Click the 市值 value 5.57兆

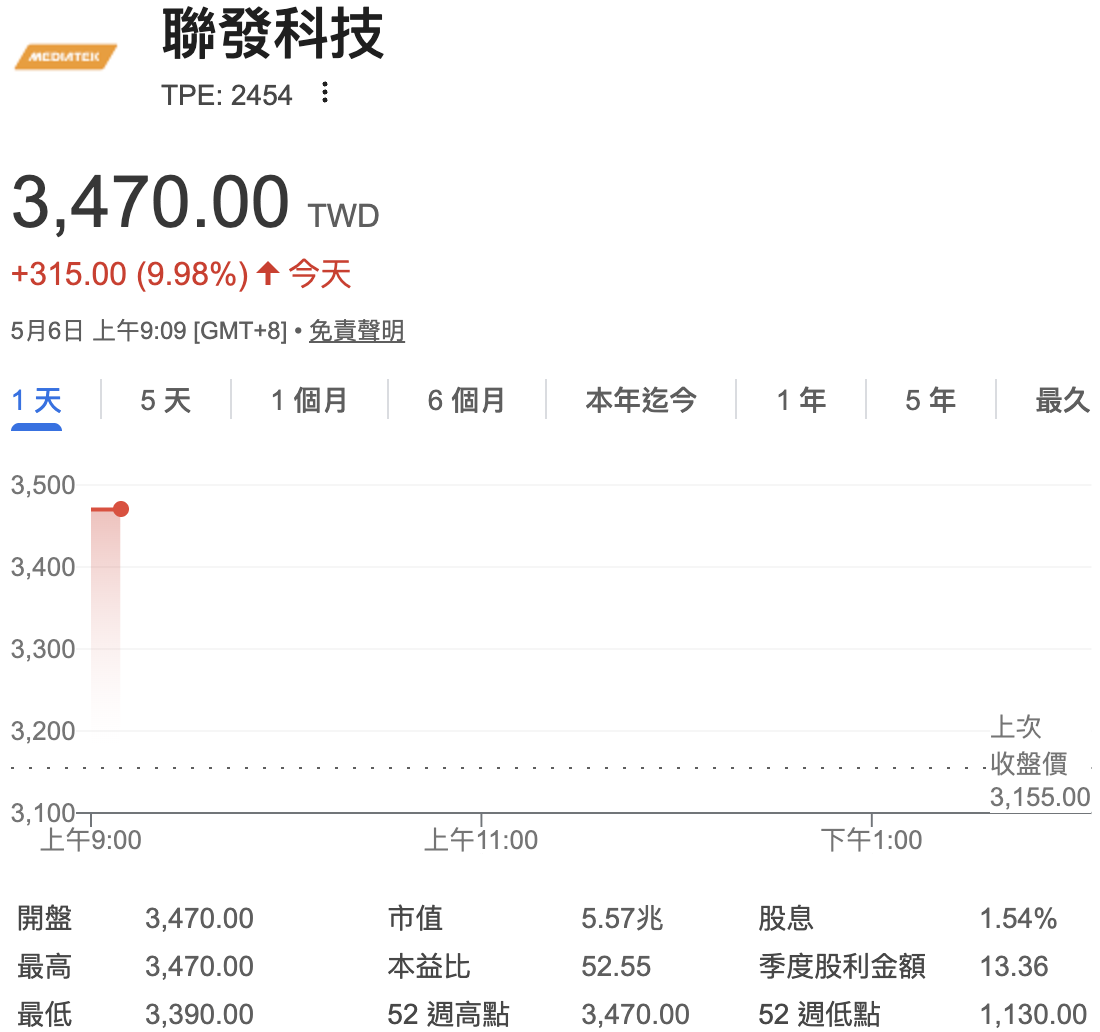(x=622, y=918)
